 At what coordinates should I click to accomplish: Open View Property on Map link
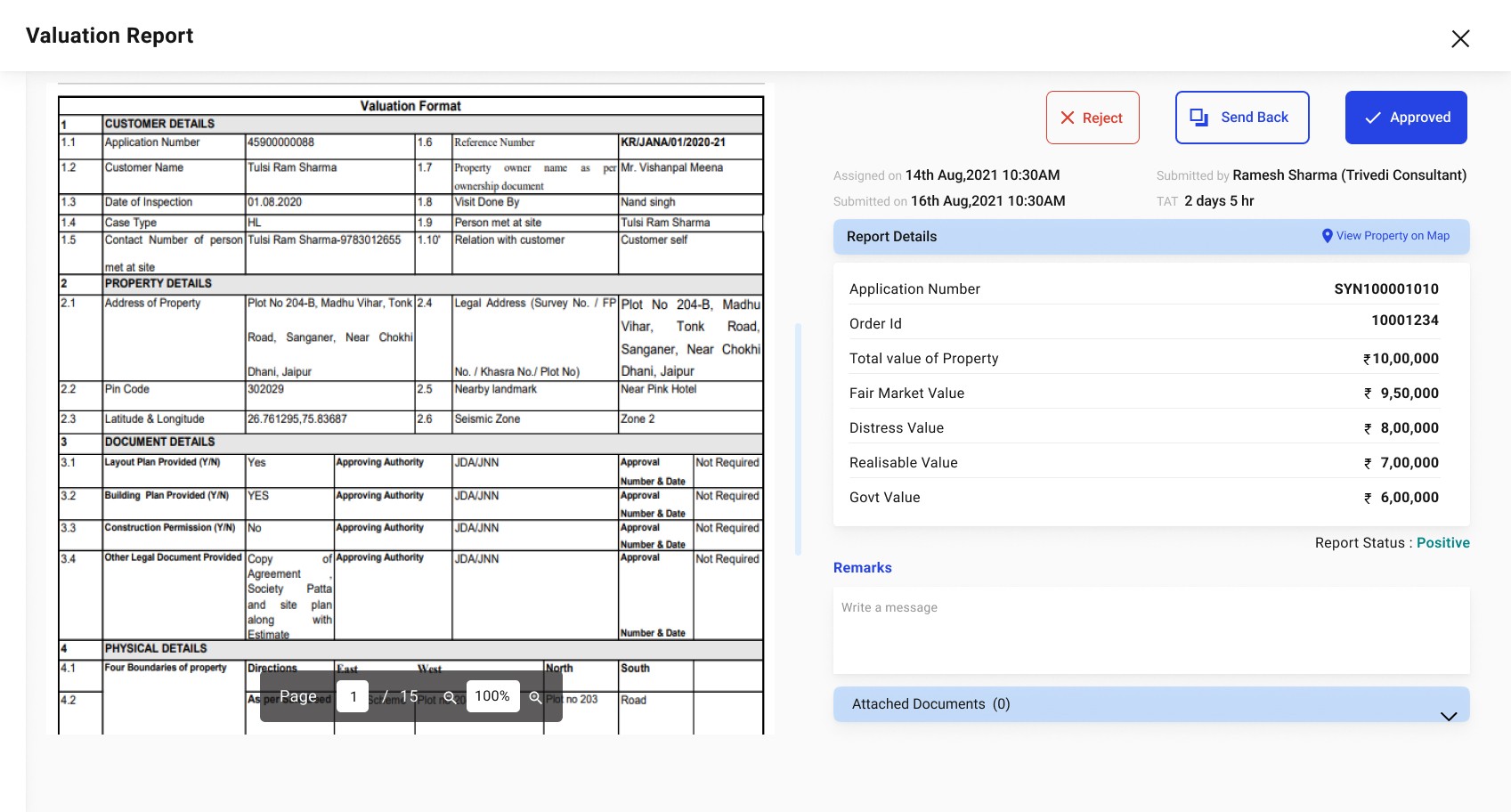[x=1393, y=236]
